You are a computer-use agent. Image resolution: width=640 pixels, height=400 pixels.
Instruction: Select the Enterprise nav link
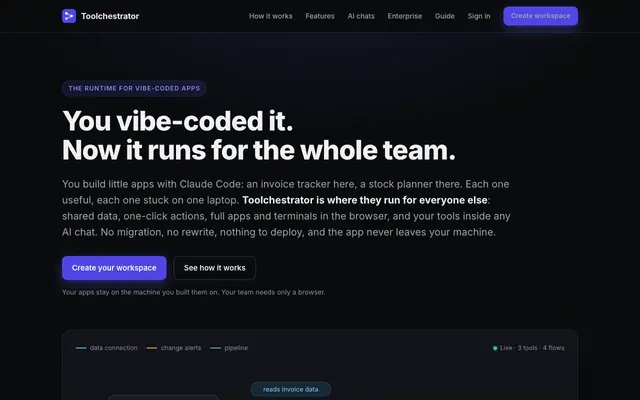click(x=405, y=16)
